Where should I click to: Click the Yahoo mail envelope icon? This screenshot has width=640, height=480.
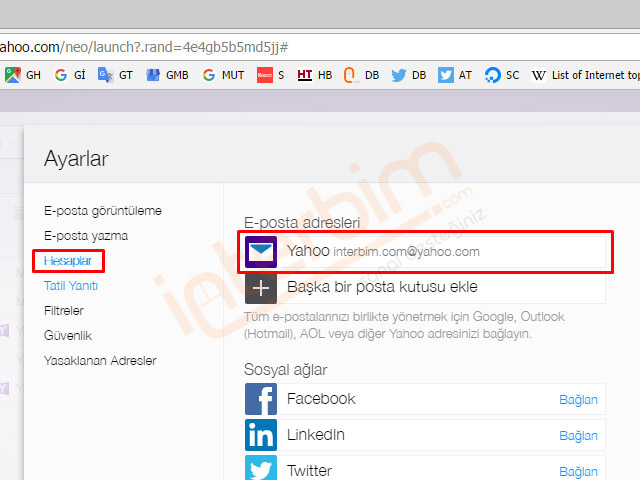click(261, 252)
